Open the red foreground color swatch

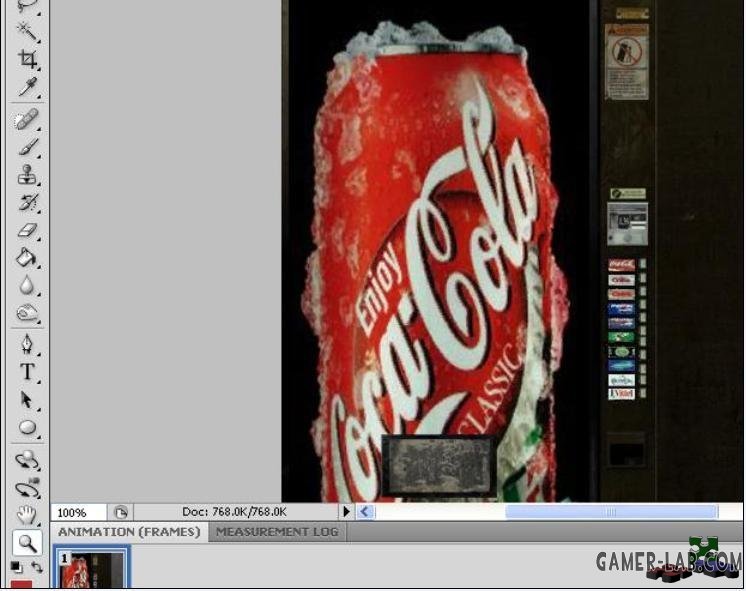pyautogui.click(x=21, y=585)
